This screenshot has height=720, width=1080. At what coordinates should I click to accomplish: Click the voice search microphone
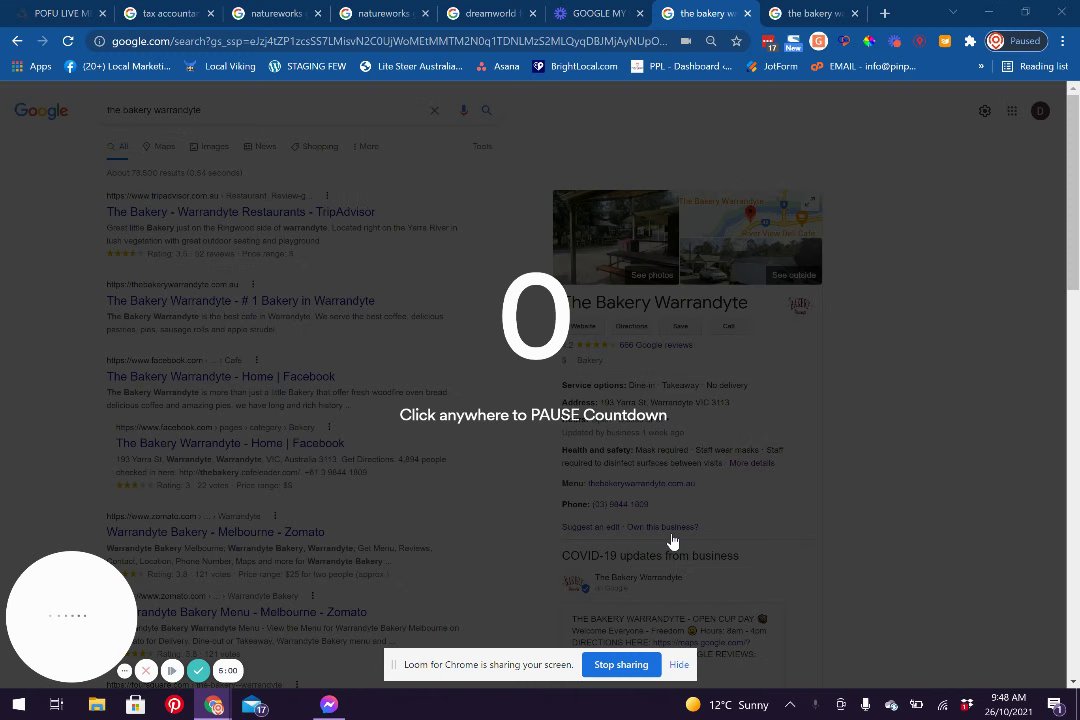[464, 110]
